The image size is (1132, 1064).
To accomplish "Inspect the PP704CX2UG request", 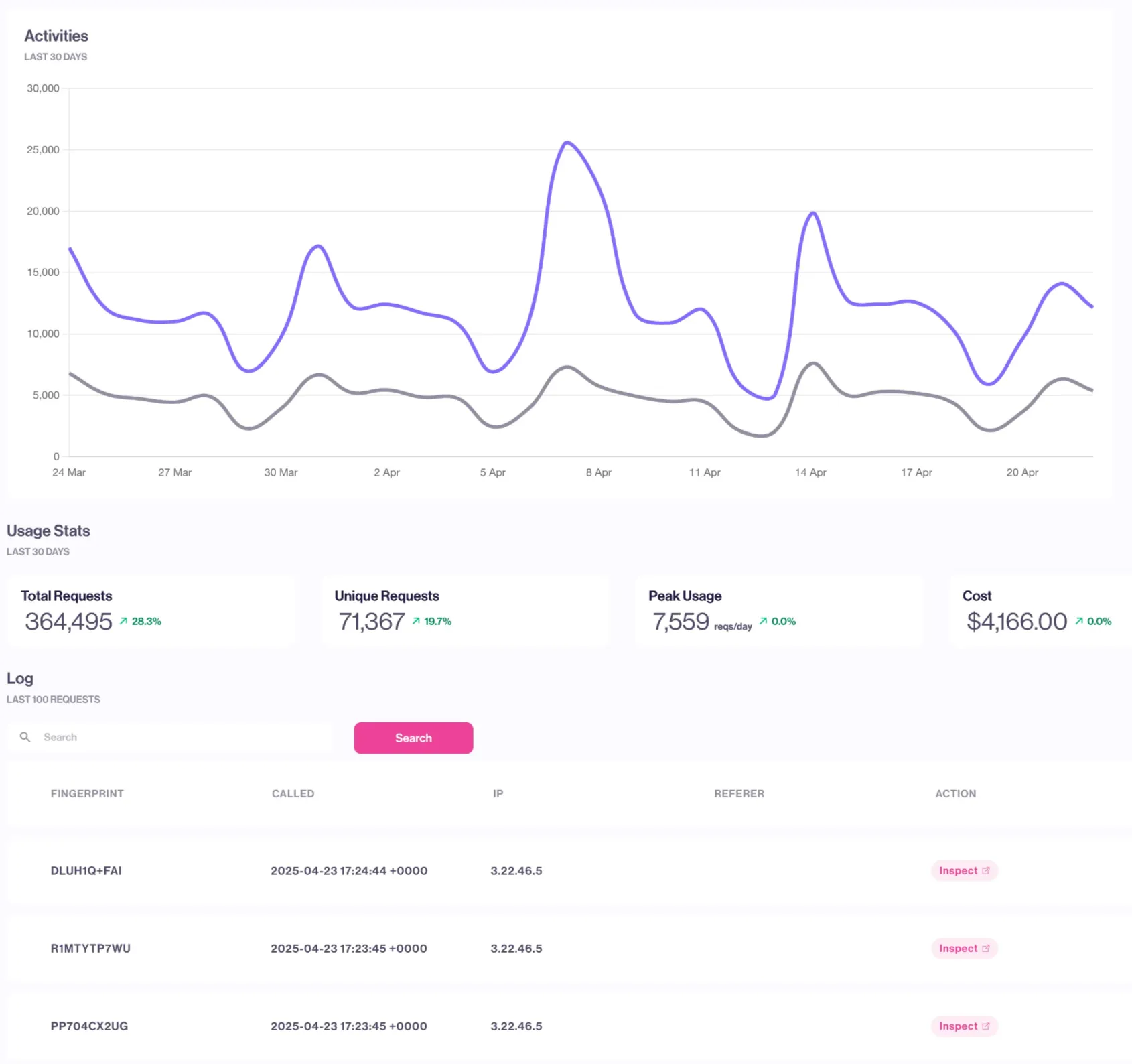I will pyautogui.click(x=964, y=1026).
